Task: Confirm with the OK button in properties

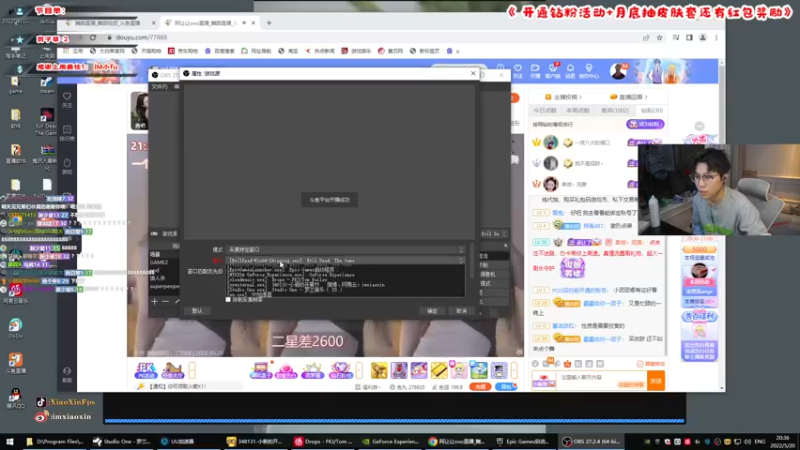Action: pyautogui.click(x=432, y=311)
